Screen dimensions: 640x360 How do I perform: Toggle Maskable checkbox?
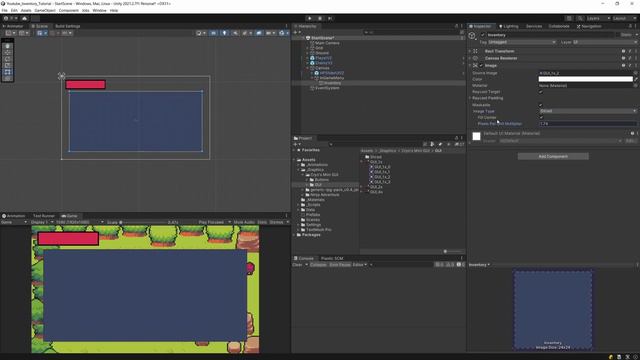(x=541, y=105)
